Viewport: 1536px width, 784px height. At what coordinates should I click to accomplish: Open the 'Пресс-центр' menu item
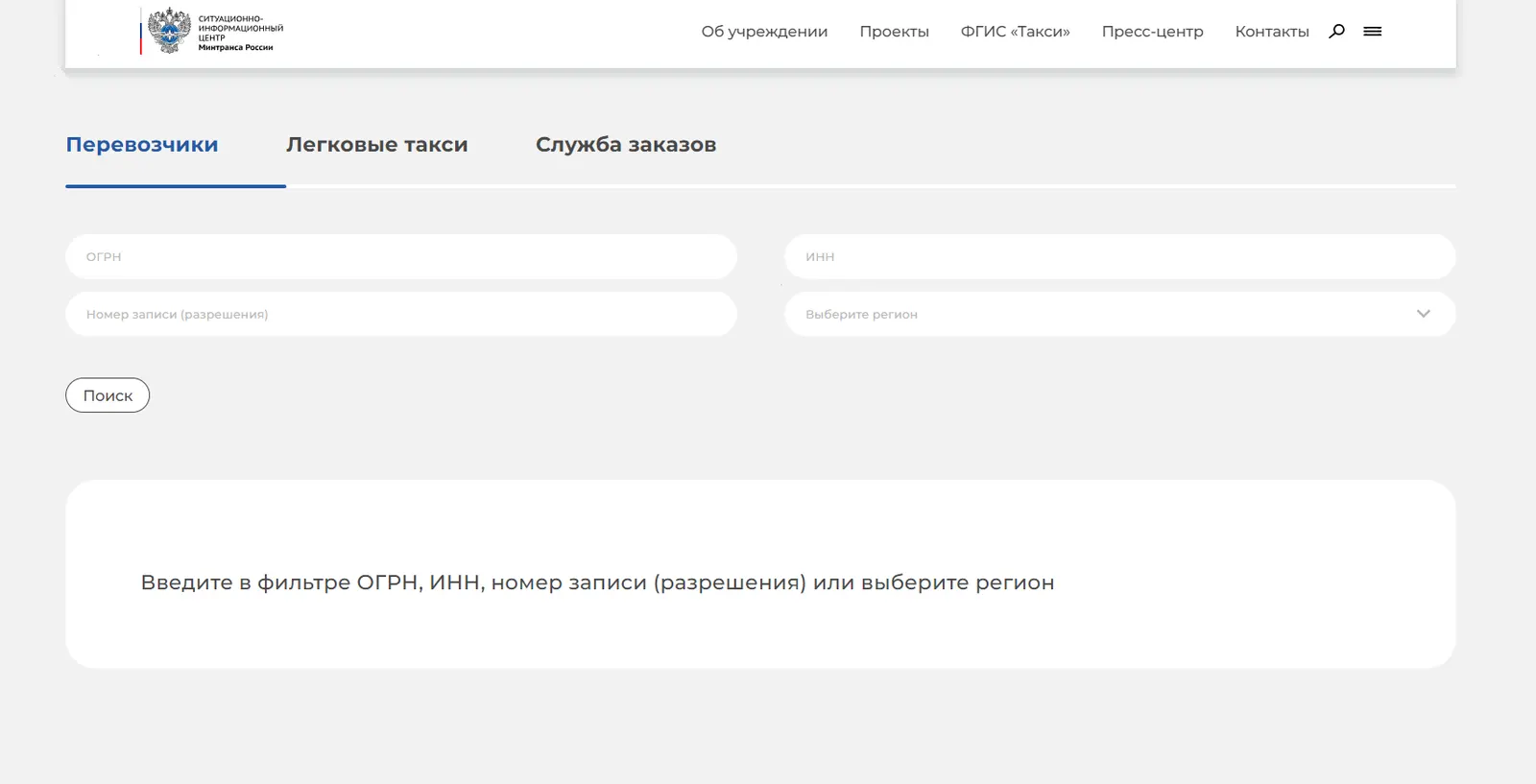coord(1152,32)
